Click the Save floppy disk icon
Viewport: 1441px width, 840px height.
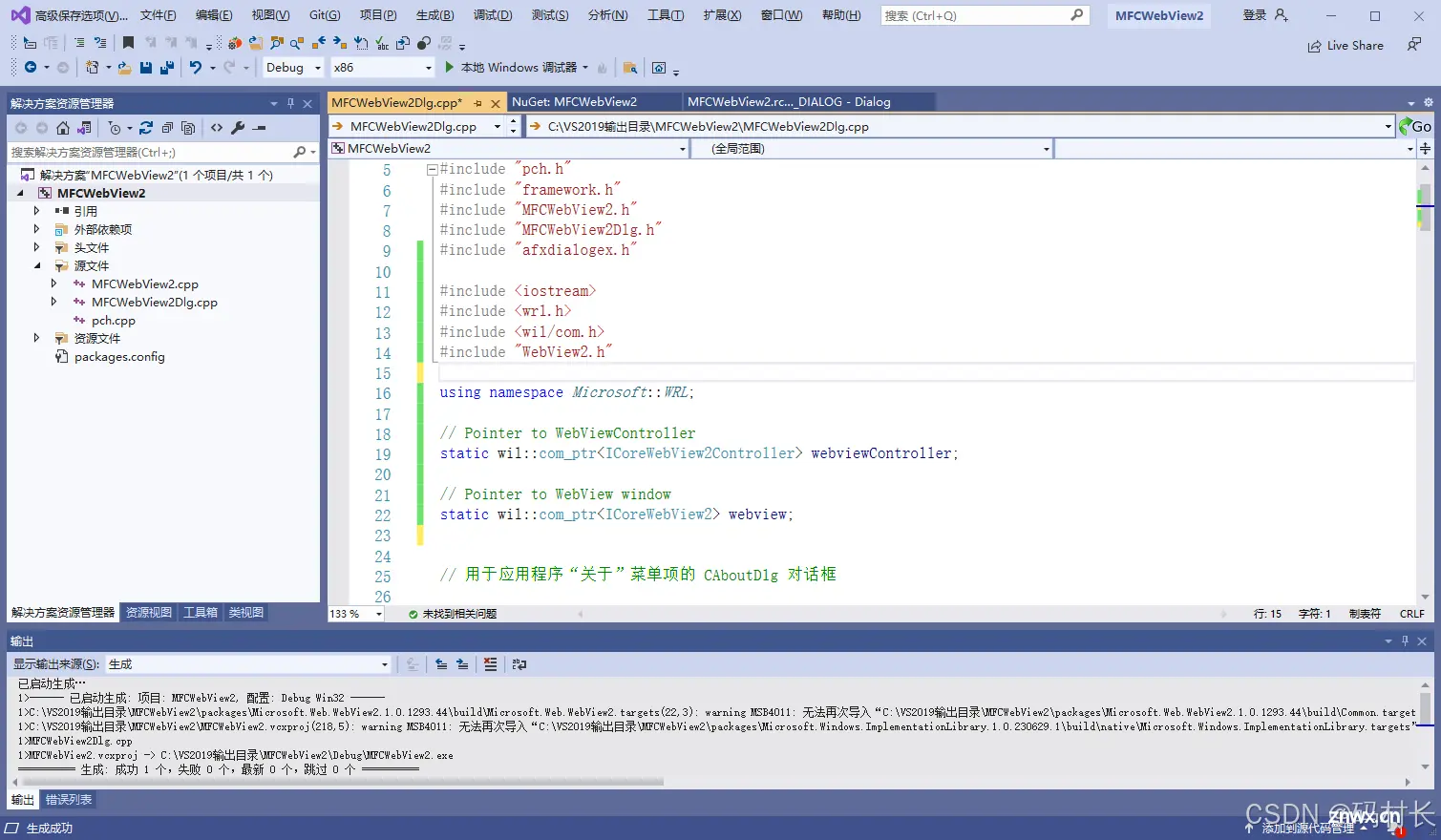click(x=145, y=67)
